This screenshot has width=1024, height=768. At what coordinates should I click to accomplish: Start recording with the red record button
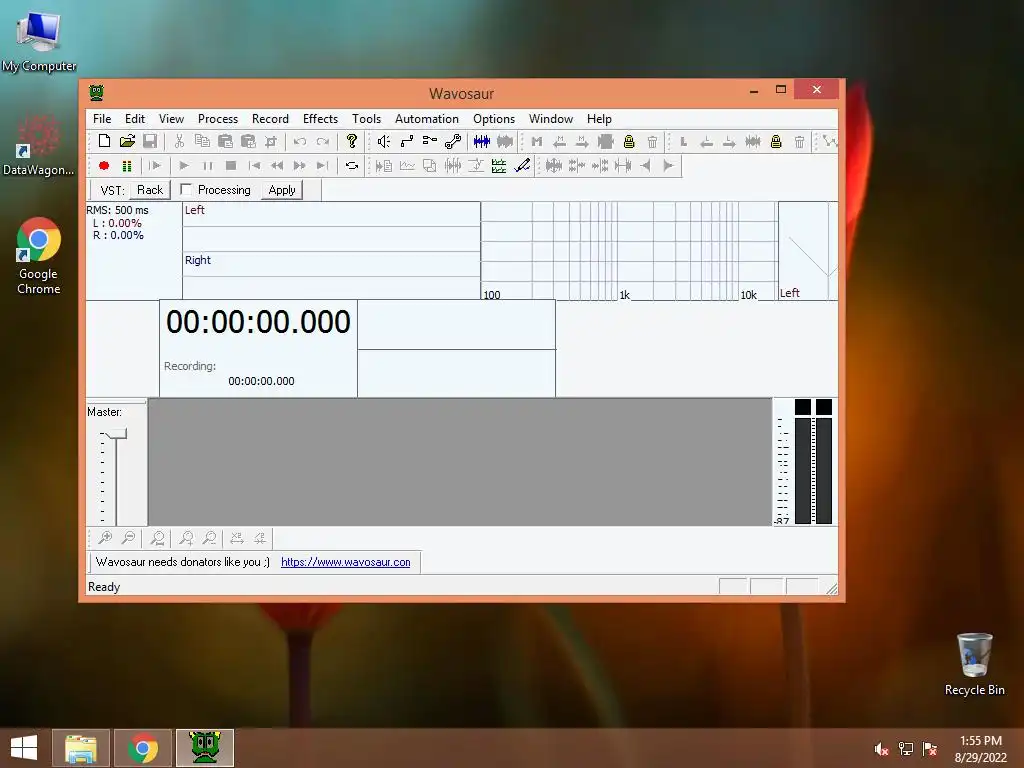click(x=104, y=166)
